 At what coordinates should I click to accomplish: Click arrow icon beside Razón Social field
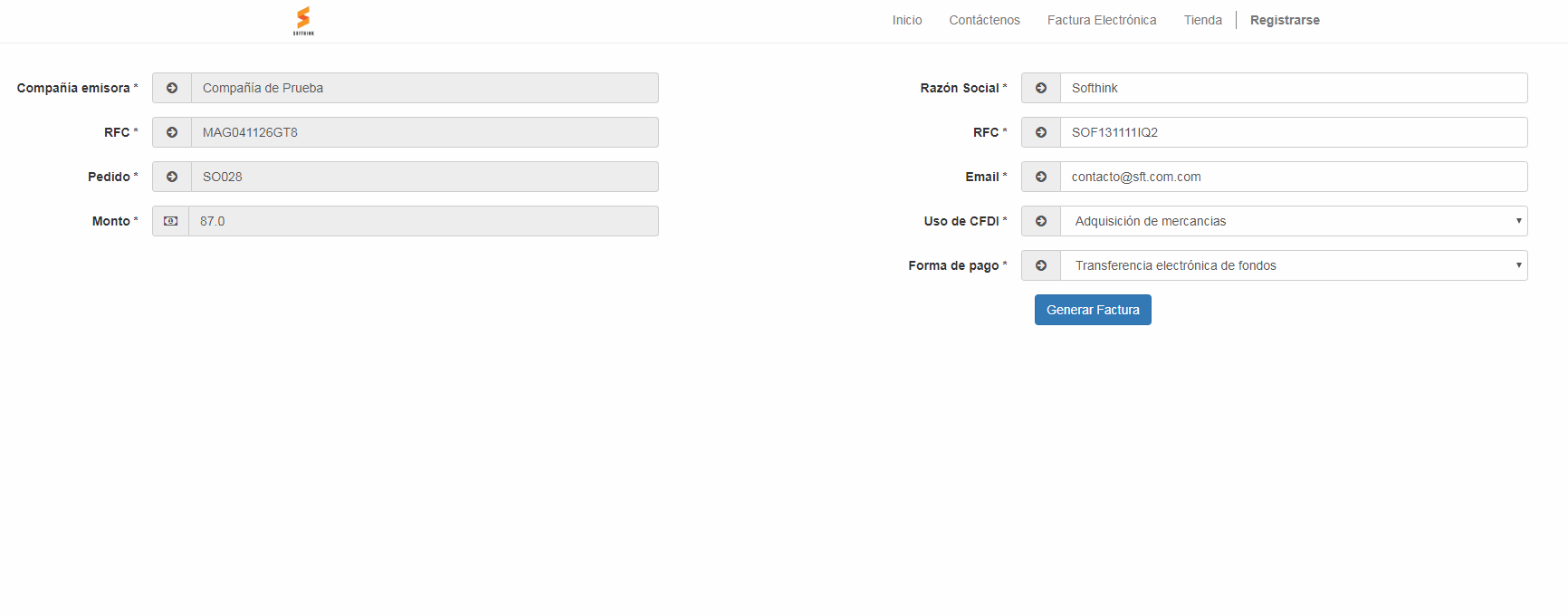(x=1041, y=88)
